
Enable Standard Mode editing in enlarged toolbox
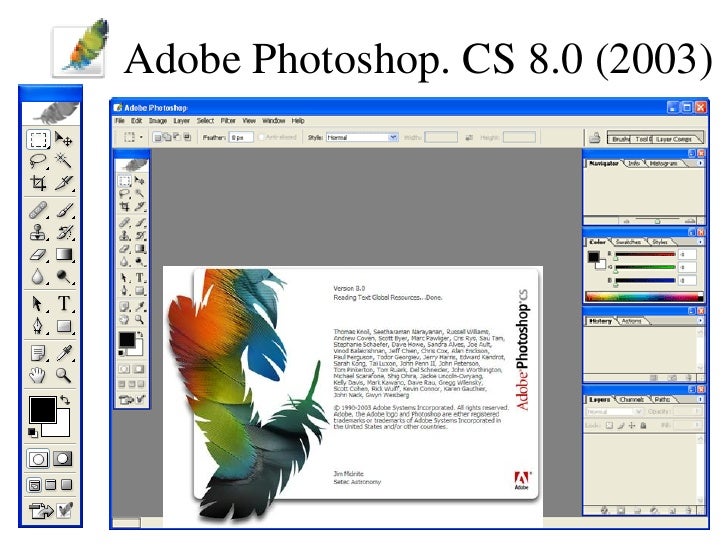pos(38,459)
